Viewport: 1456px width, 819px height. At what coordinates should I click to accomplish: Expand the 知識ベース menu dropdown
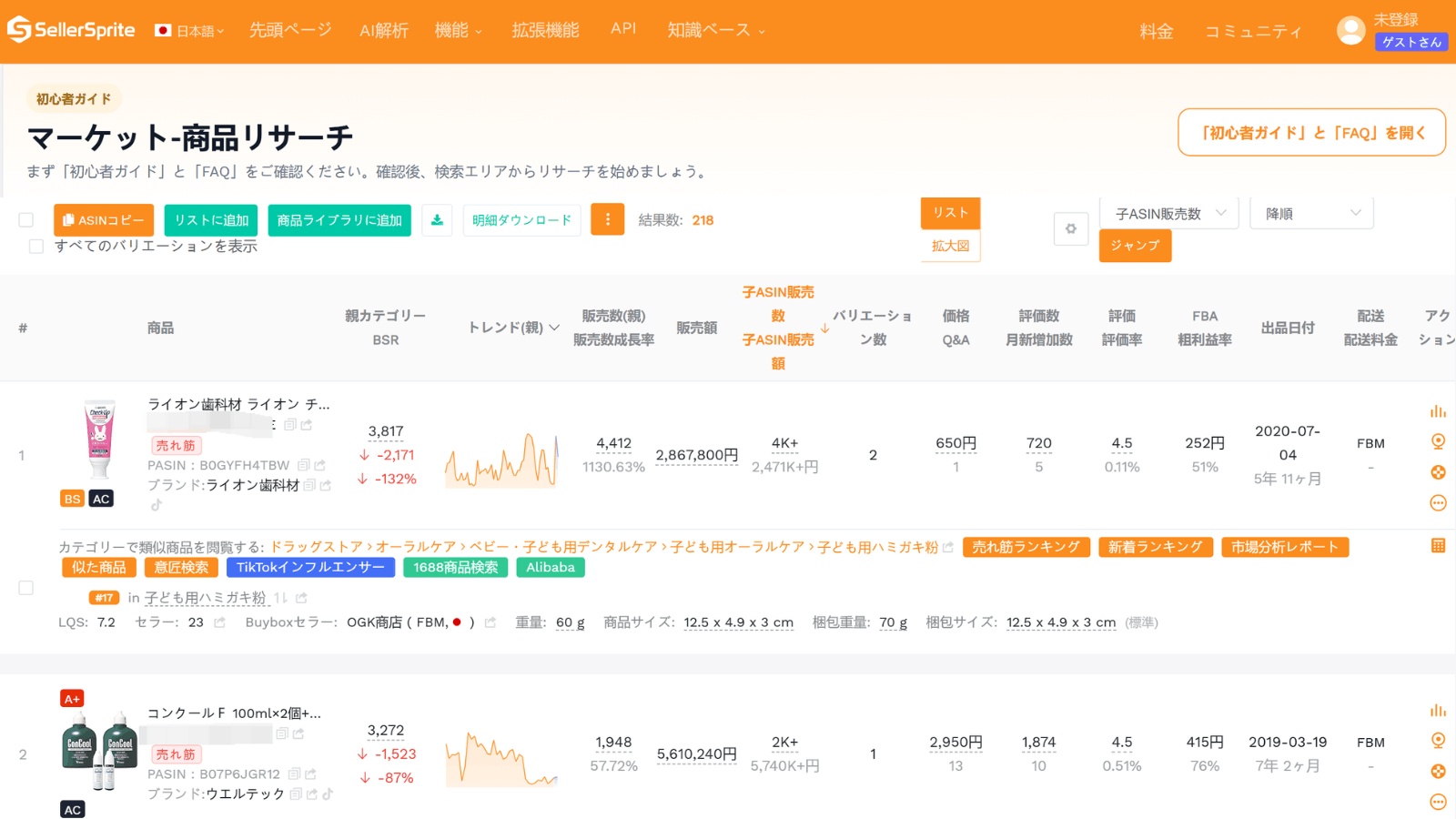click(x=716, y=30)
